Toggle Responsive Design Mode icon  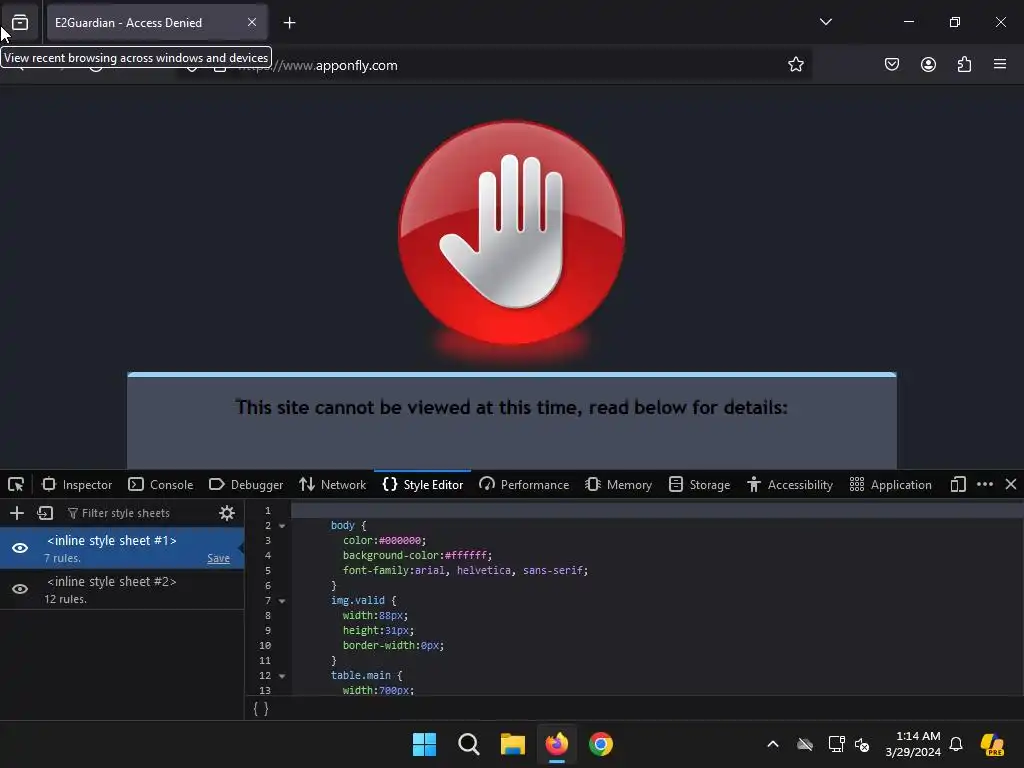(x=958, y=485)
